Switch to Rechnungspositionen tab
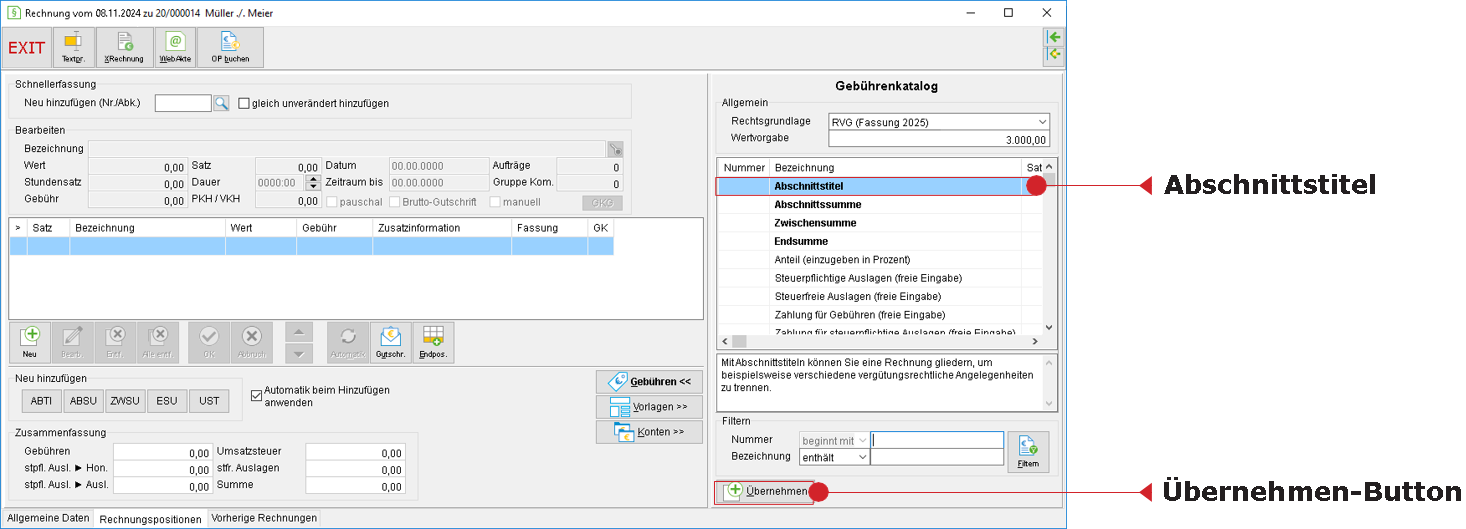The height and width of the screenshot is (529, 1466). click(x=150, y=519)
